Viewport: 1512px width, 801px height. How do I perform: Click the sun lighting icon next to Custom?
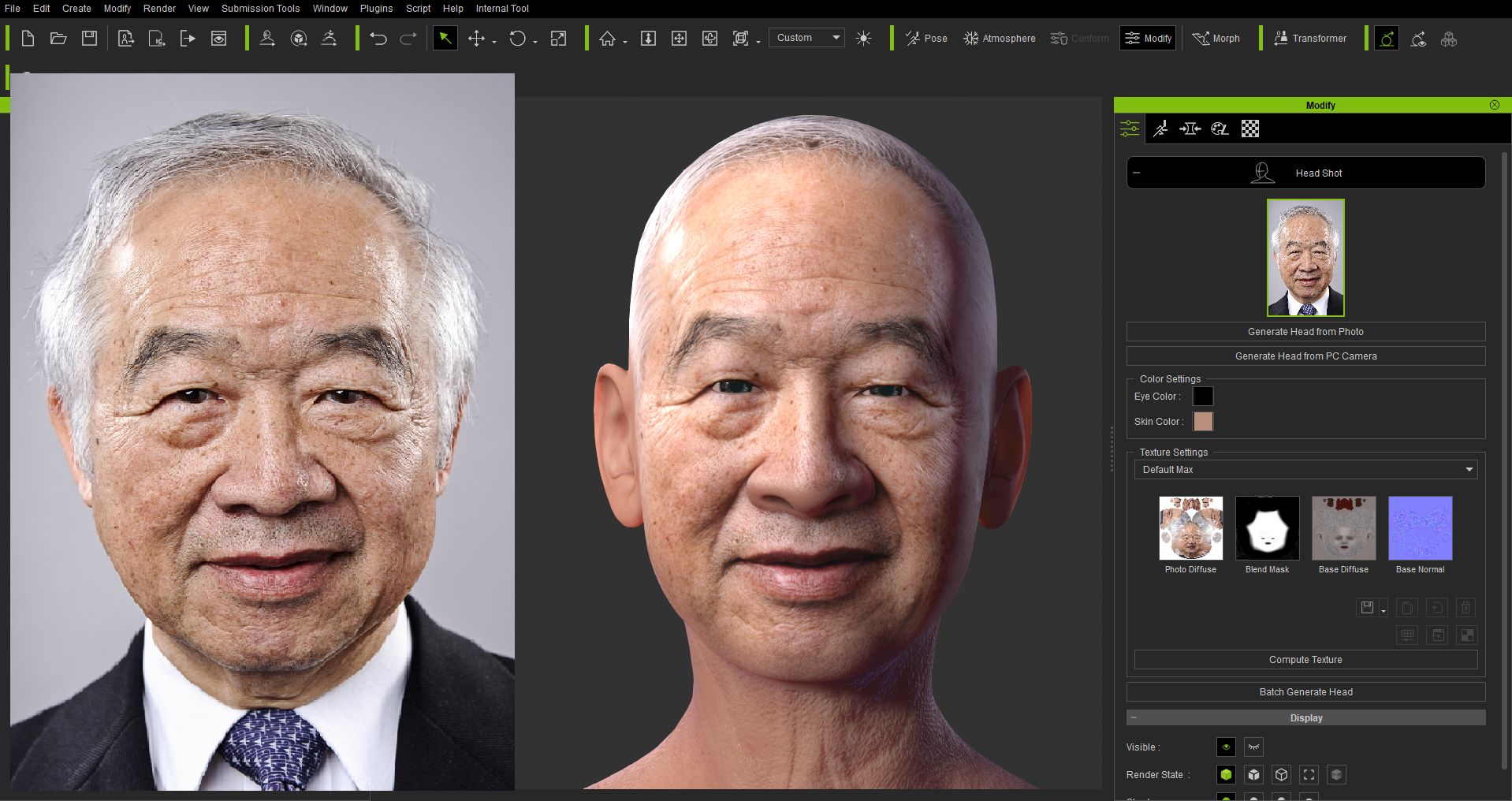(x=864, y=38)
